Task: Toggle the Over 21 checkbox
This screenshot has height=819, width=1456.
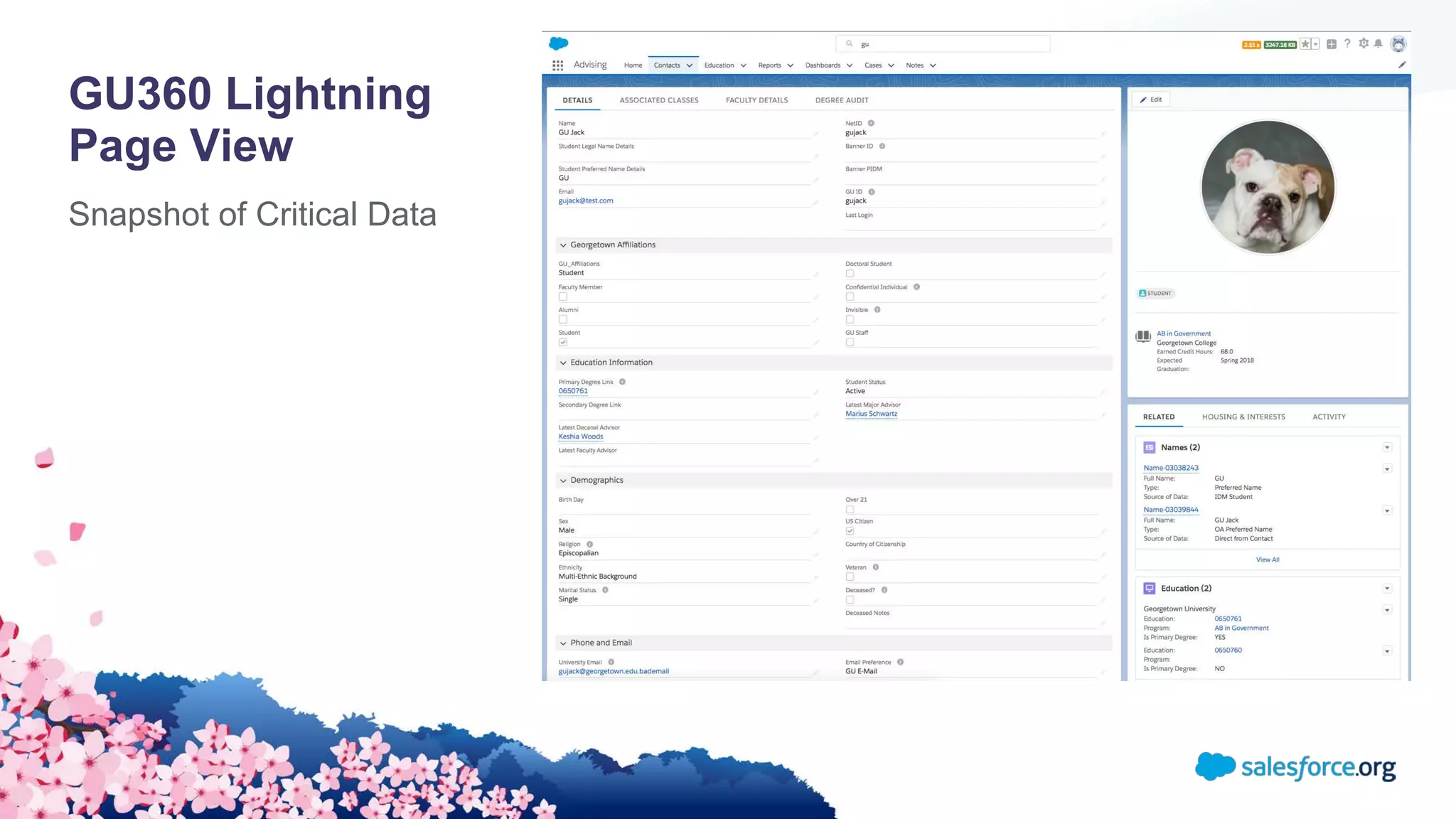Action: (x=850, y=509)
